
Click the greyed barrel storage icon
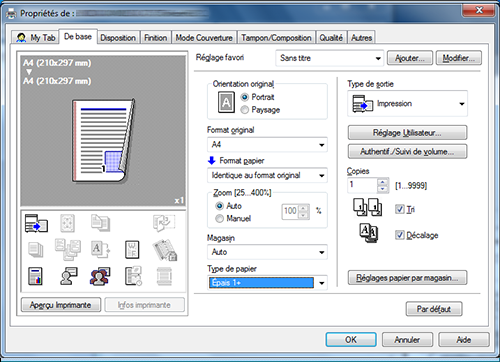(x=164, y=276)
